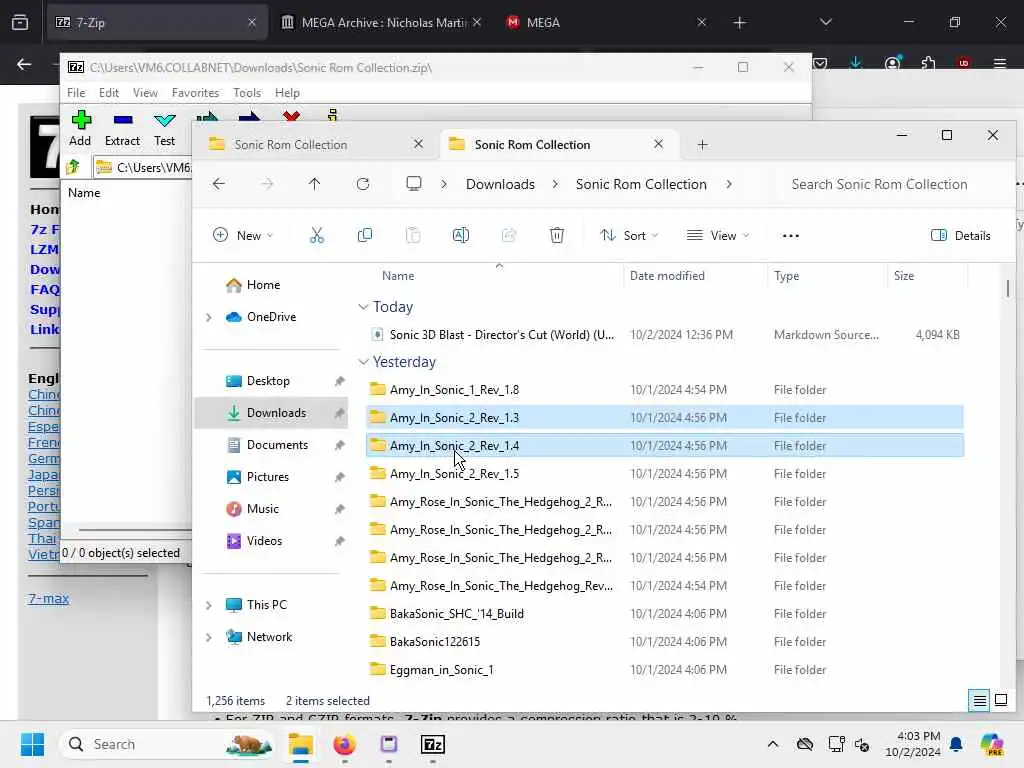Click the Explorer Forward arrow
Screen dimensions: 1024x768
tap(266, 184)
